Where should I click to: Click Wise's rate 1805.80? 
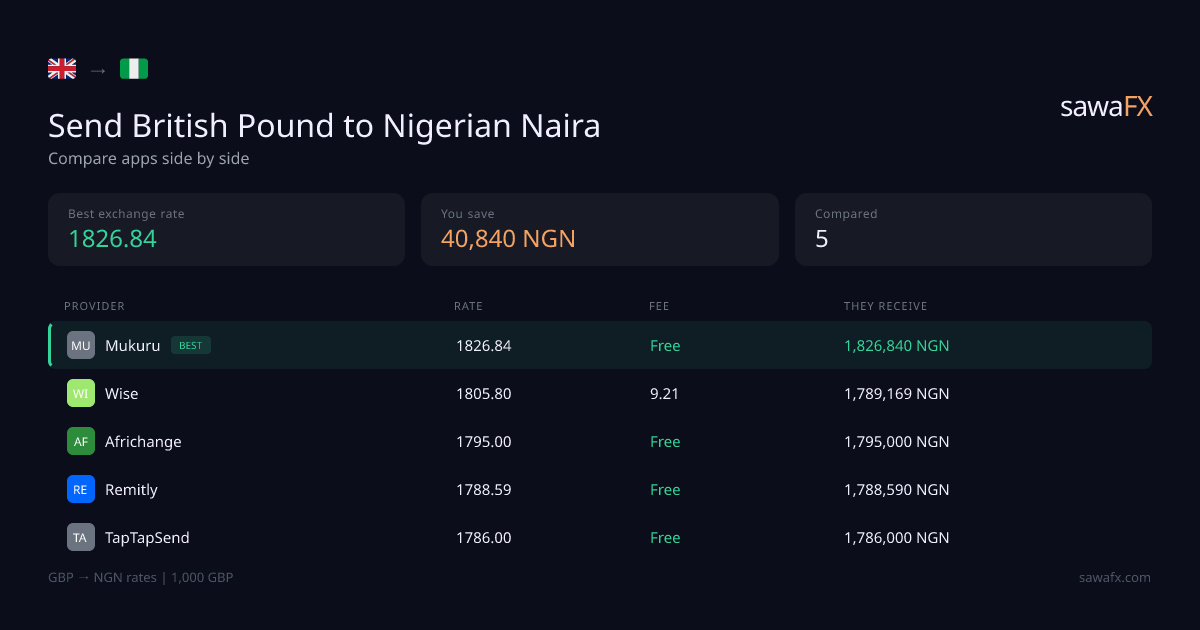484,393
